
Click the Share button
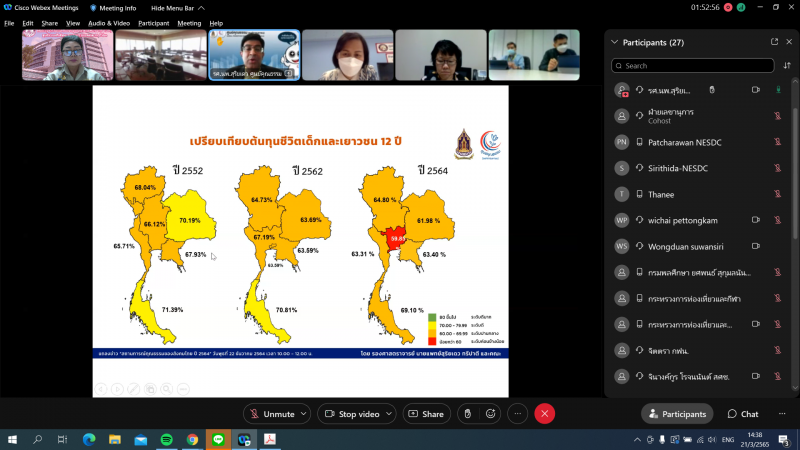click(x=427, y=414)
